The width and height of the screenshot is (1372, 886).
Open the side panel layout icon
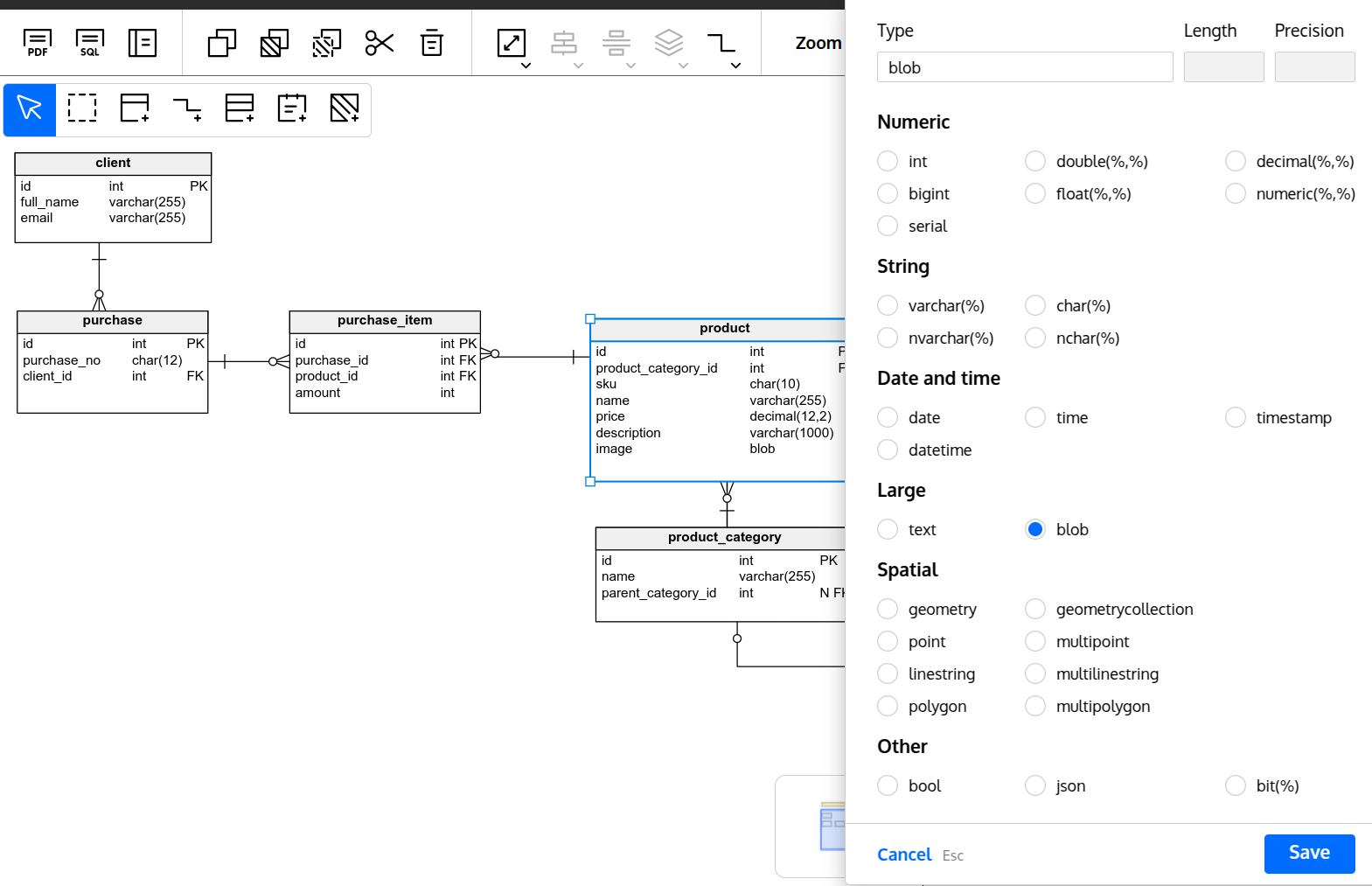click(x=143, y=43)
